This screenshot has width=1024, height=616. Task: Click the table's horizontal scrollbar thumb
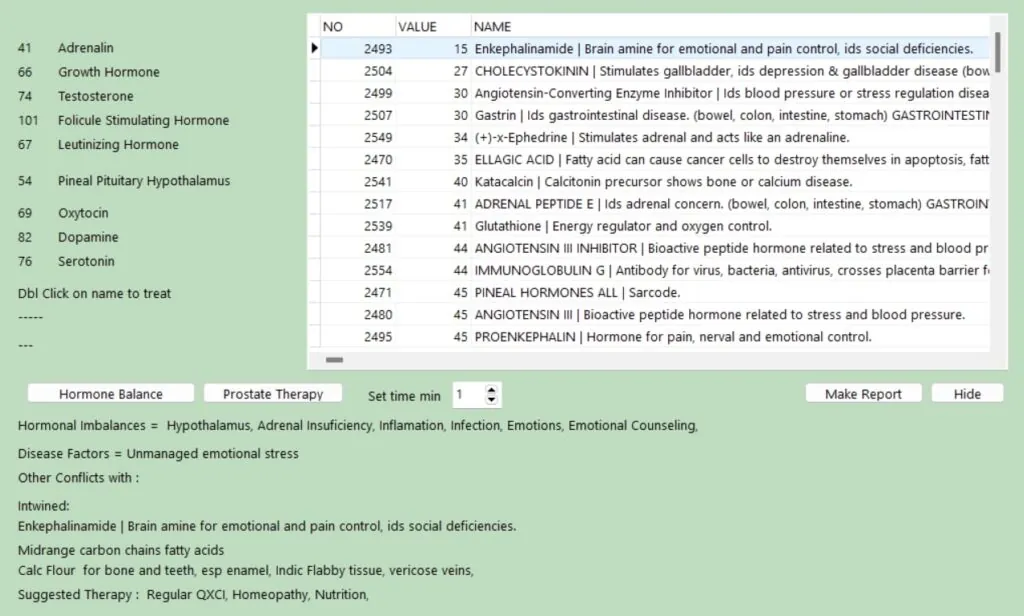(334, 359)
